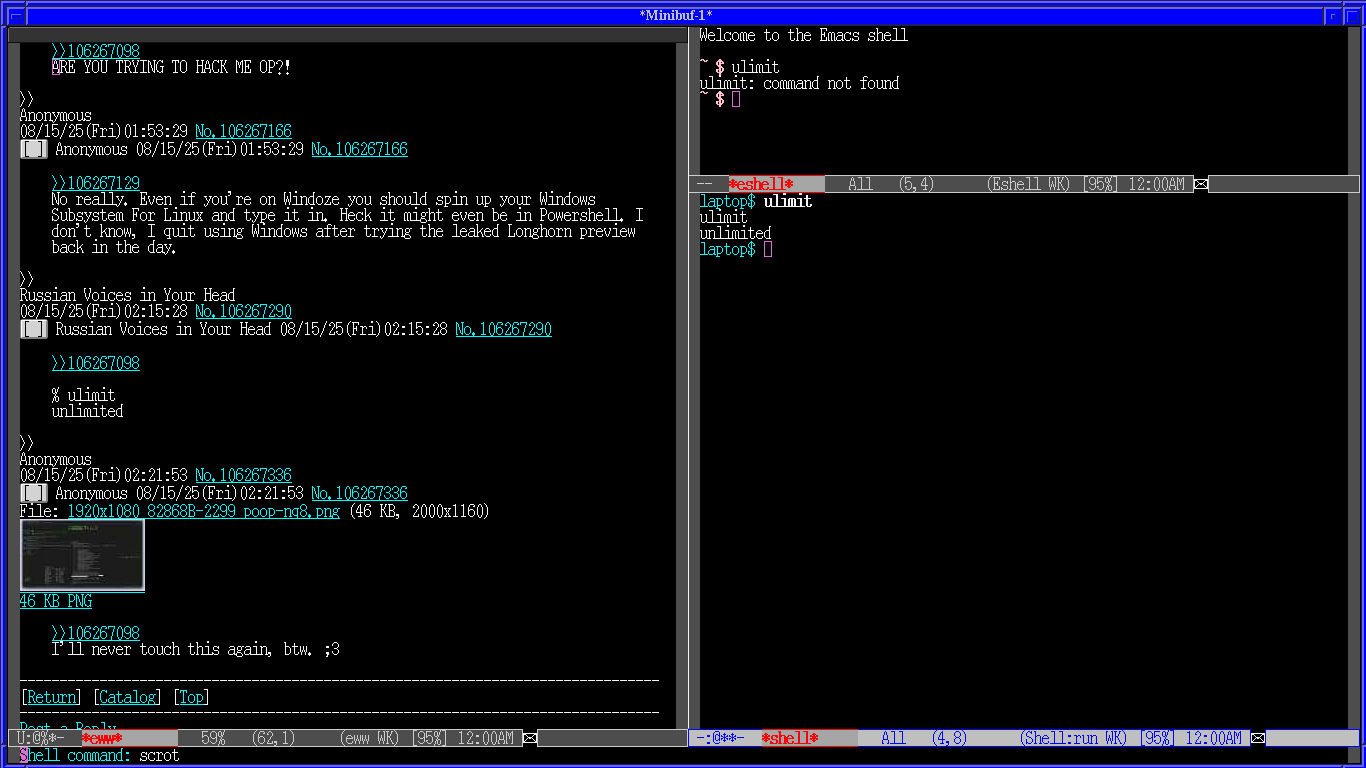Click the *eww* buffer name in mode line
The image size is (1366, 768).
point(102,739)
